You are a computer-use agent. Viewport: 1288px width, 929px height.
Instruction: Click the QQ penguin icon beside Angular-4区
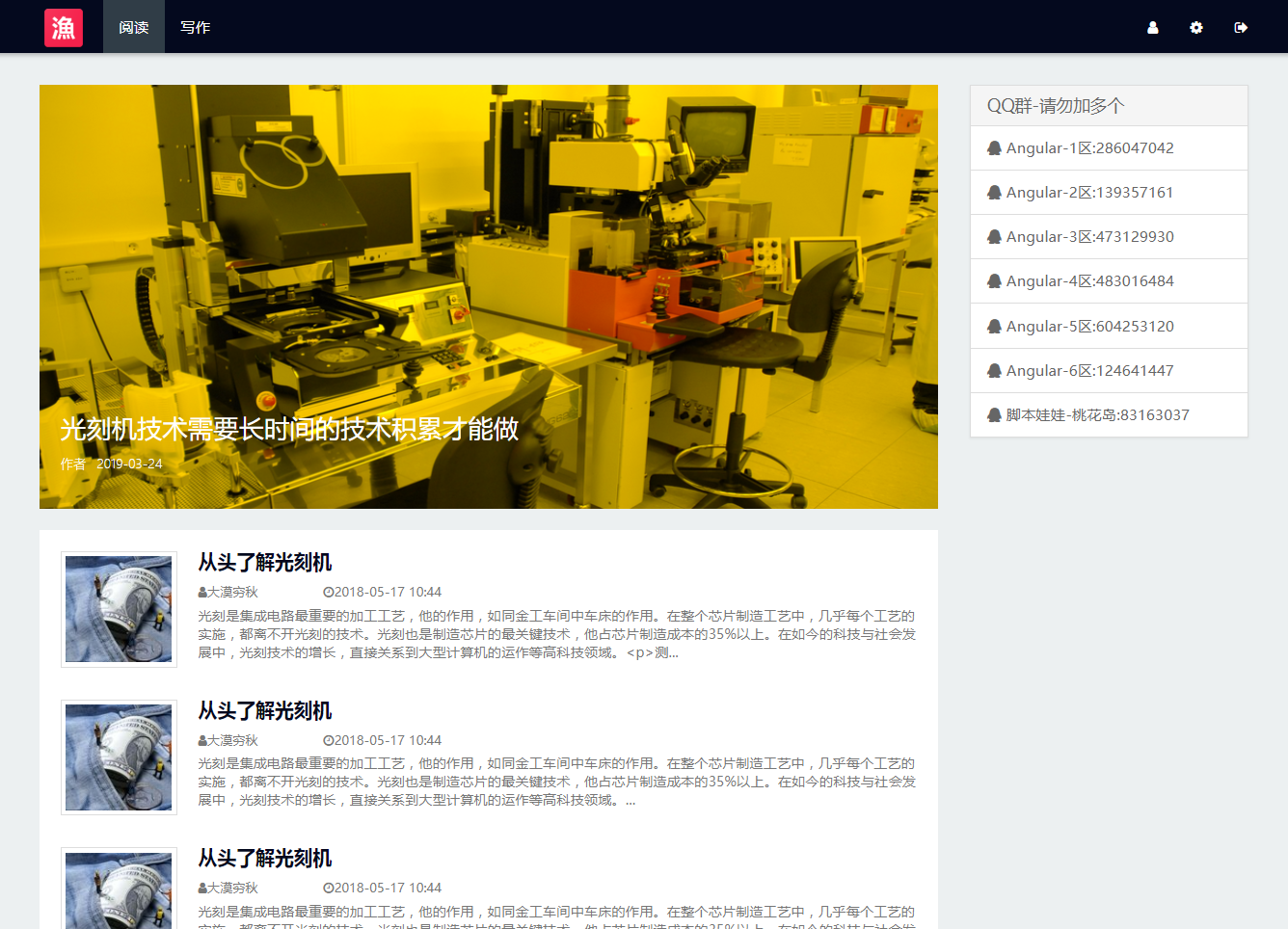(994, 280)
